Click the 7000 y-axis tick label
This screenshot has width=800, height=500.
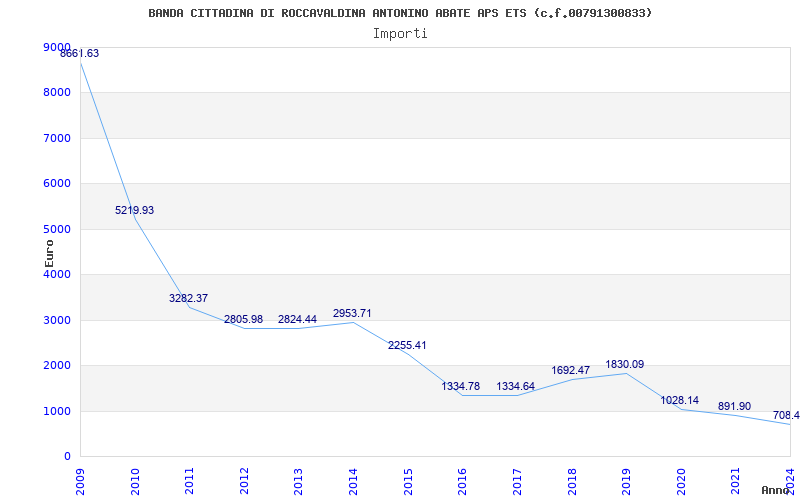[57, 138]
